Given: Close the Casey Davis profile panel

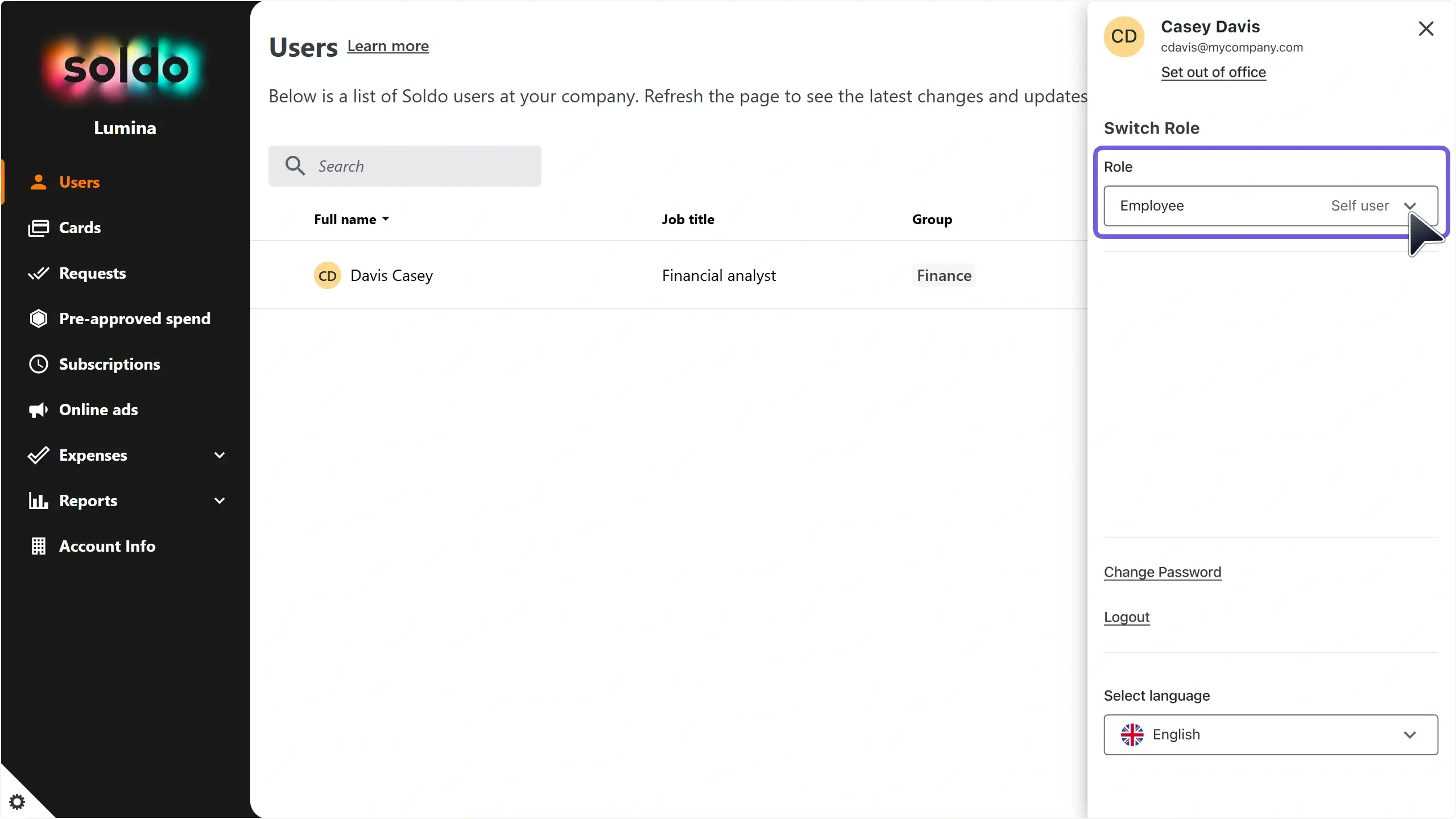Looking at the screenshot, I should (1426, 28).
